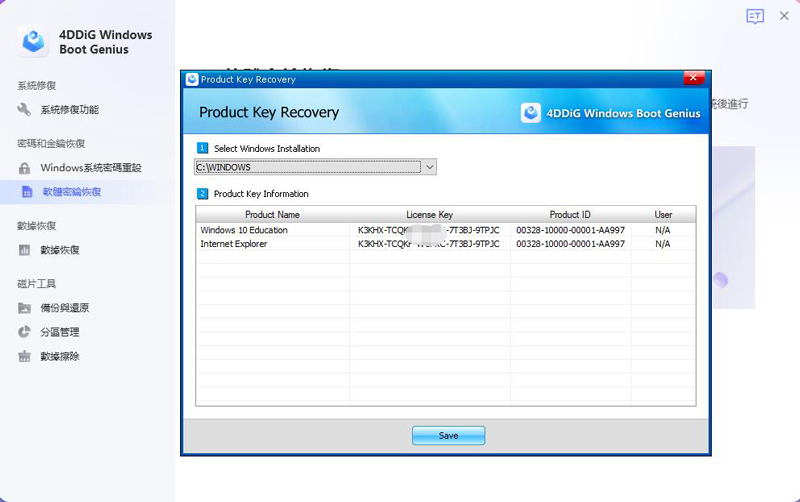Click the folder icon for 備份與還原
The width and height of the screenshot is (800, 502).
pyautogui.click(x=25, y=308)
